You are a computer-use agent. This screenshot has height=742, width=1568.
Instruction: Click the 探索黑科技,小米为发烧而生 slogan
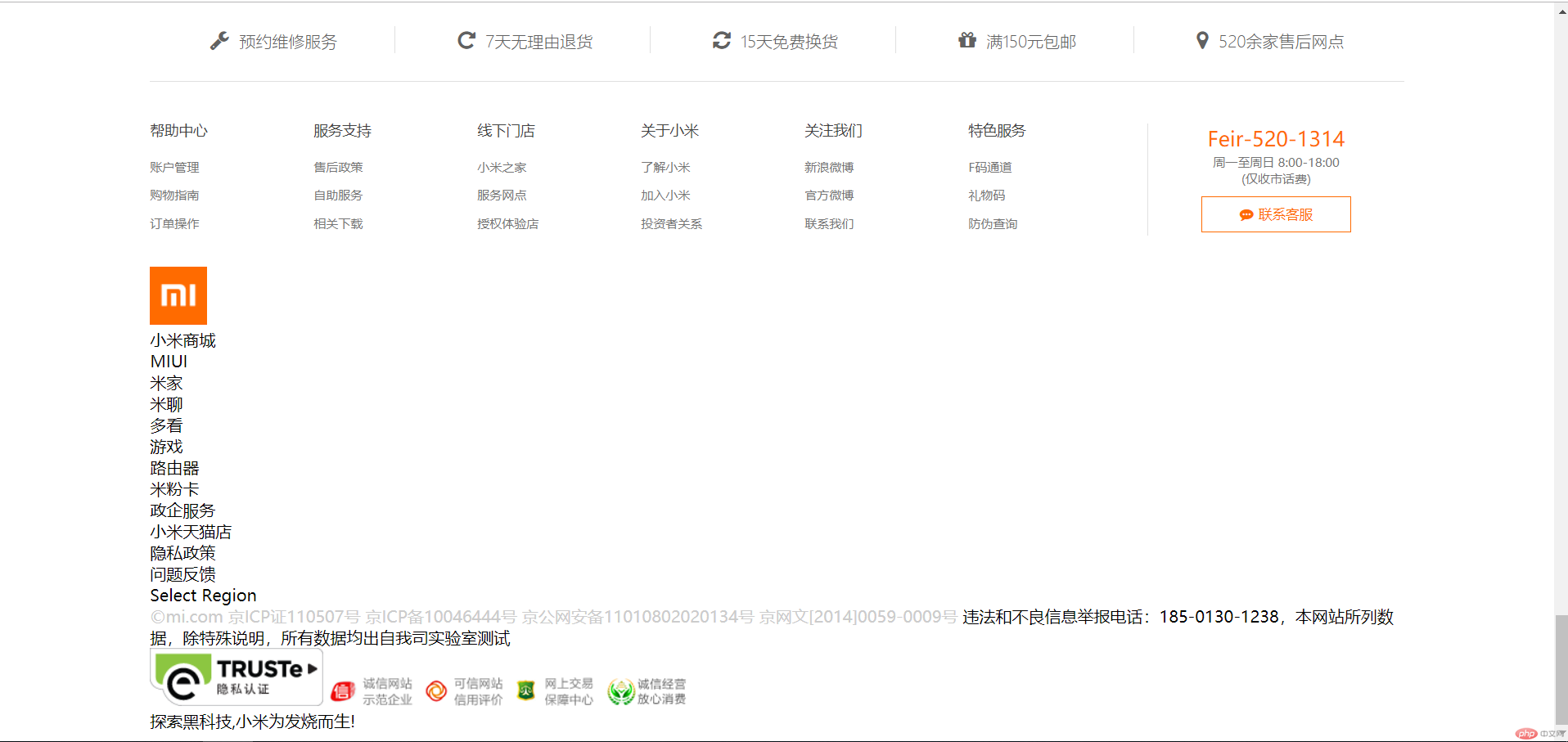click(252, 722)
